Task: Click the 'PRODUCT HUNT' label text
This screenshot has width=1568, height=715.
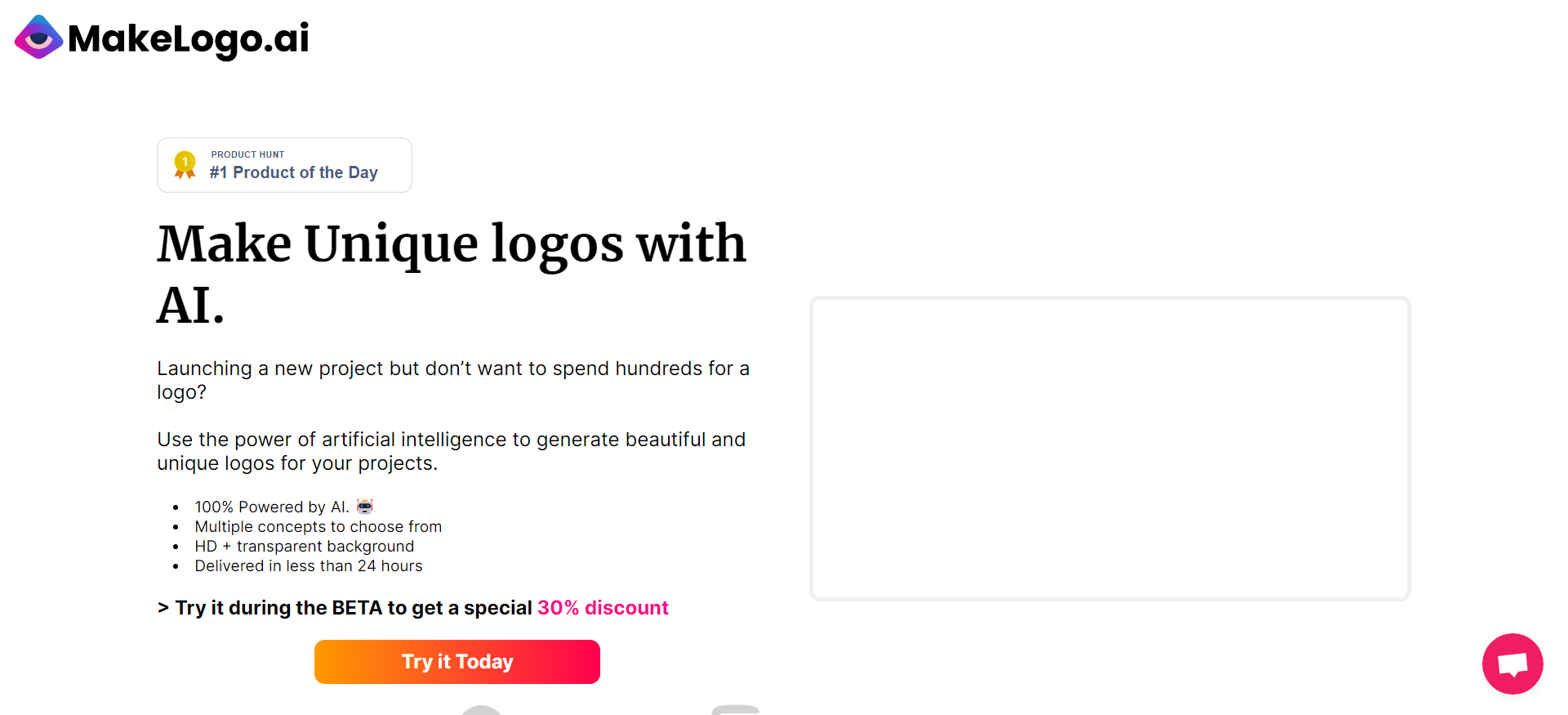Action: click(247, 154)
